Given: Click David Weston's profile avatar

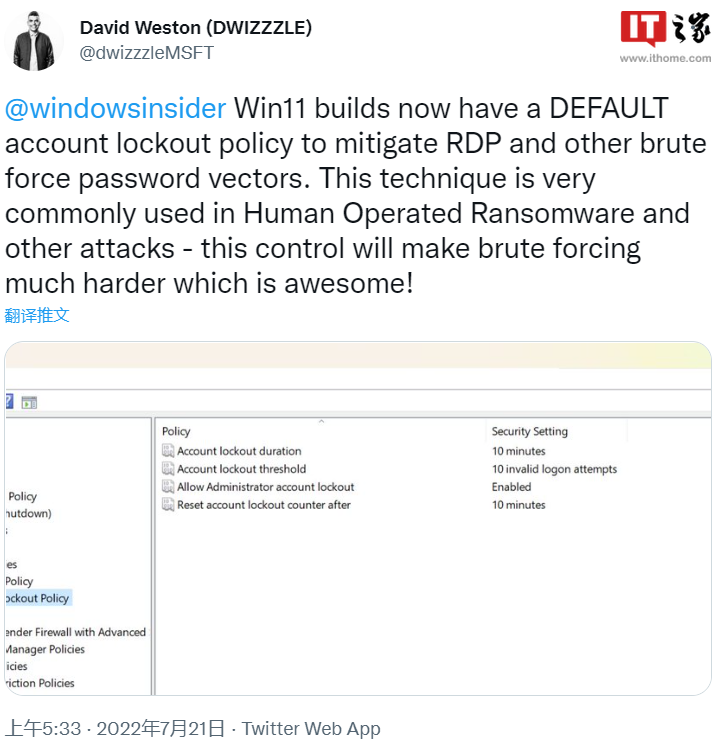Looking at the screenshot, I should (35, 41).
